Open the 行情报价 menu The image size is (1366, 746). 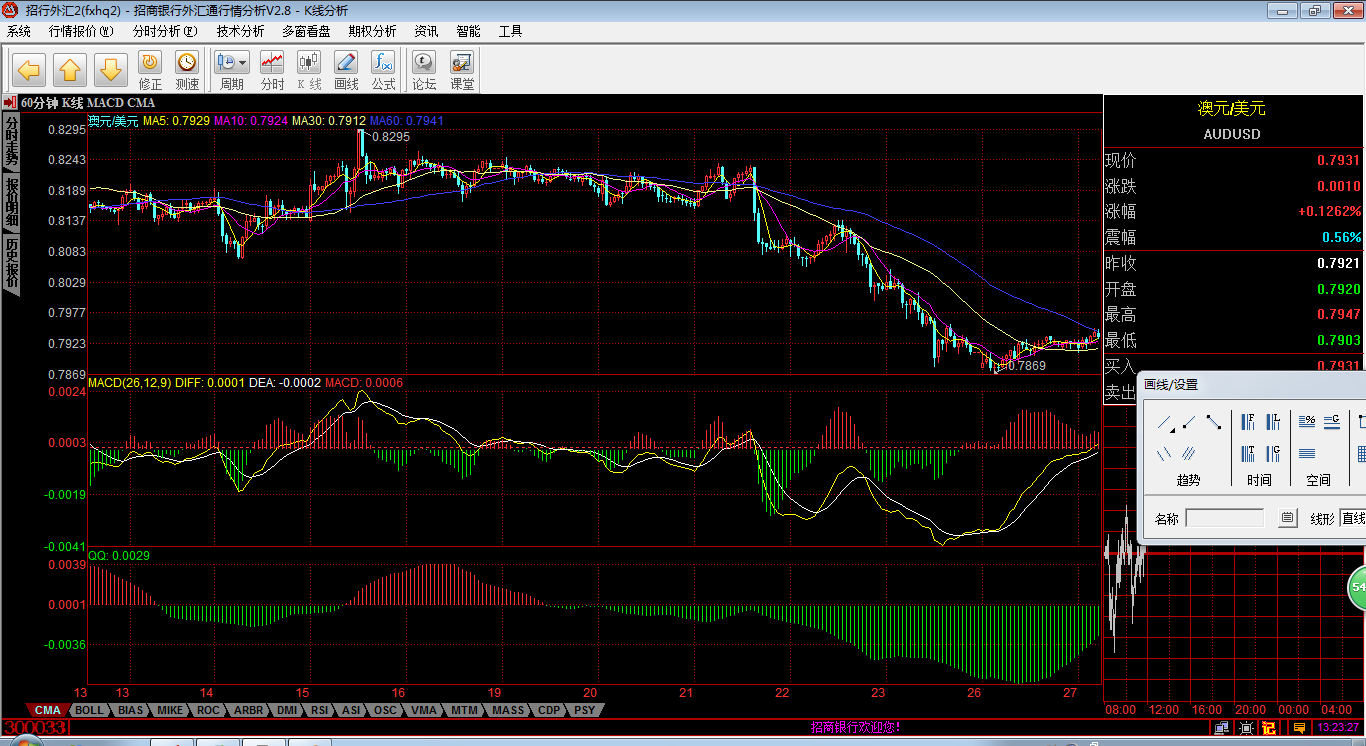pyautogui.click(x=81, y=31)
